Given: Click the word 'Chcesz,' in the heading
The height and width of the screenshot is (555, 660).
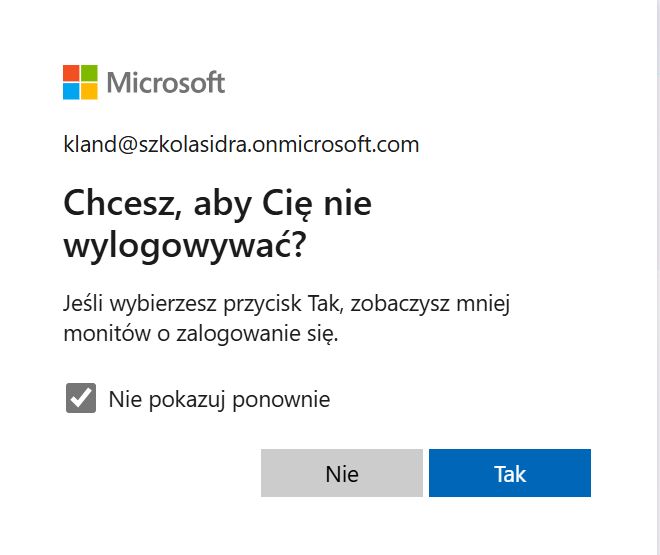Looking at the screenshot, I should point(117,204).
